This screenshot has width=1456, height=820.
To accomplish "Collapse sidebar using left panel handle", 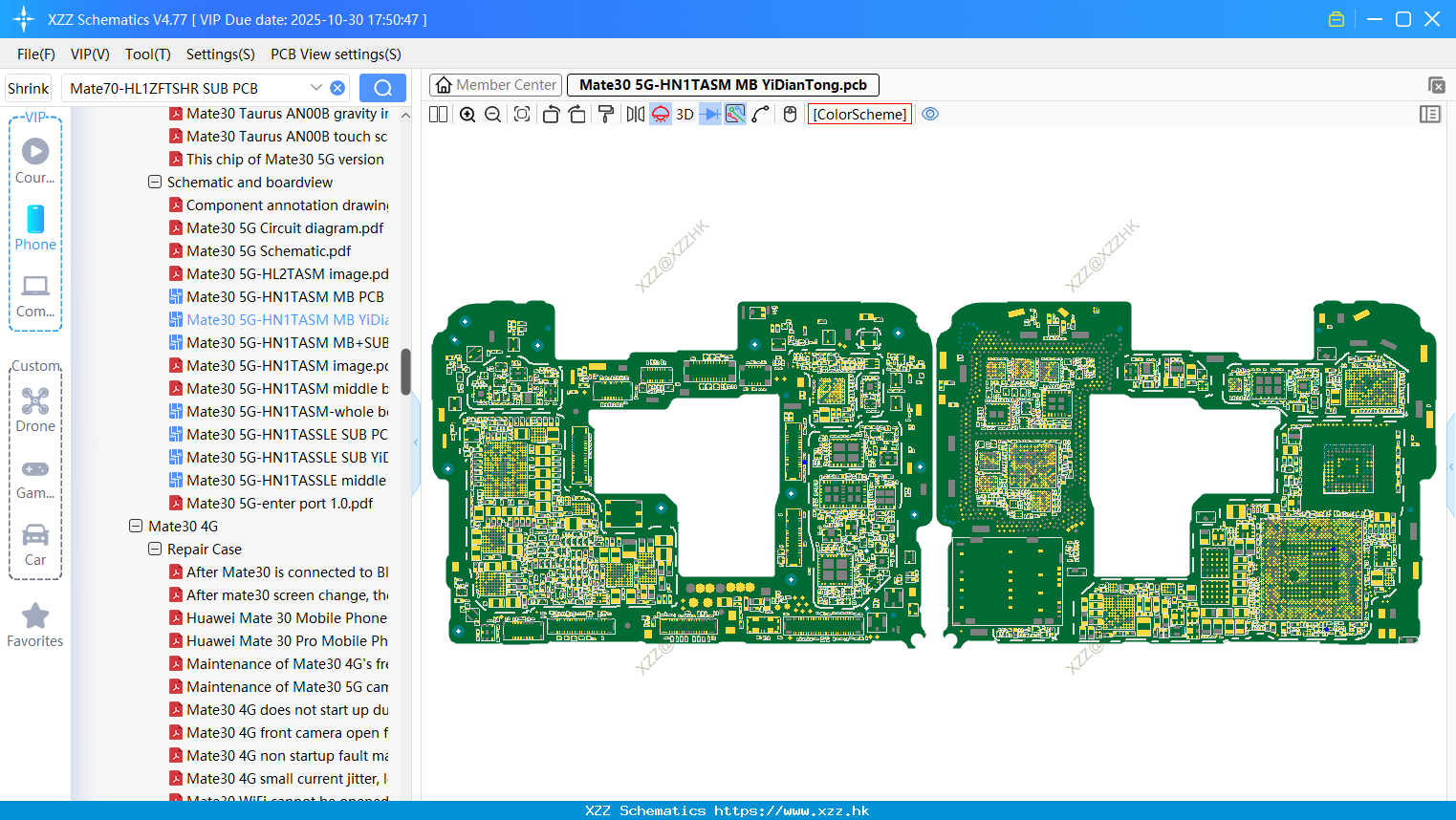I will click(x=416, y=442).
